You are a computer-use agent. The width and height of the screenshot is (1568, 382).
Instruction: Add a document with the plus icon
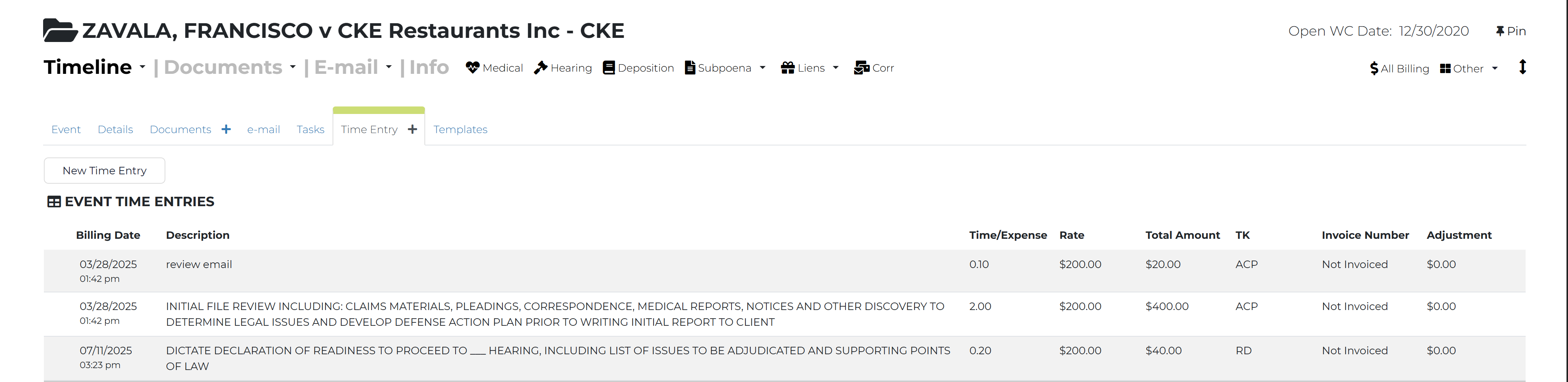click(226, 130)
